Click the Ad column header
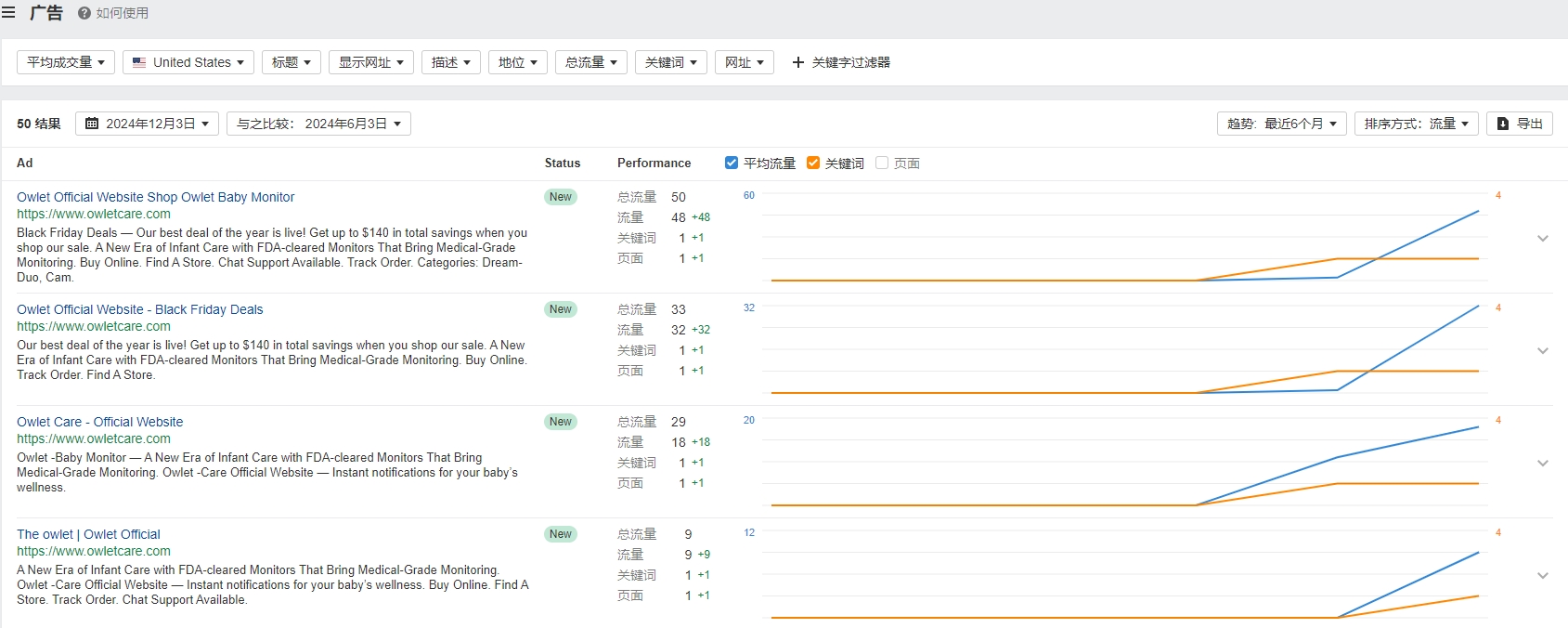 (x=25, y=163)
